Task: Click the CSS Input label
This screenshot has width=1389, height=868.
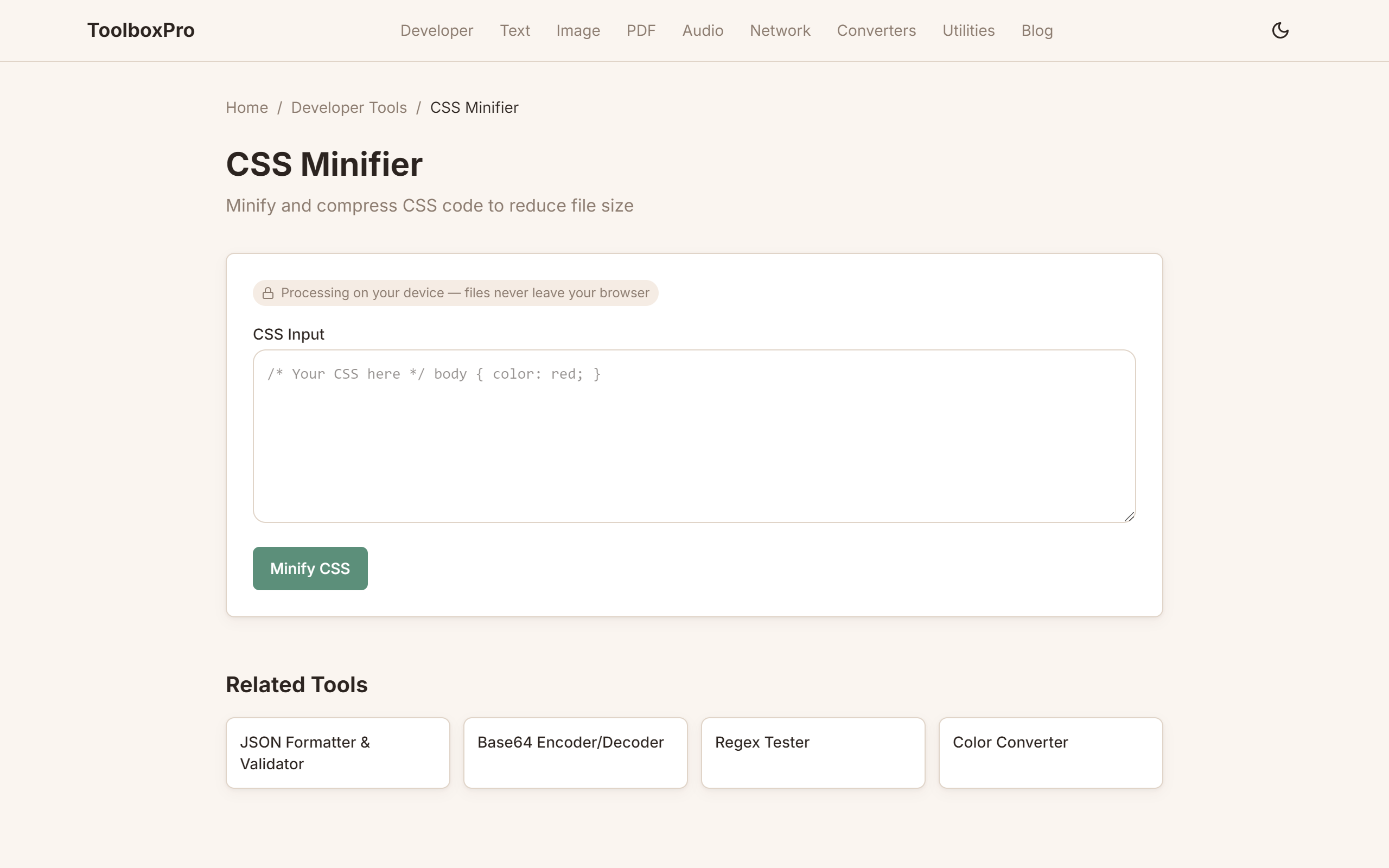Action: tap(289, 334)
